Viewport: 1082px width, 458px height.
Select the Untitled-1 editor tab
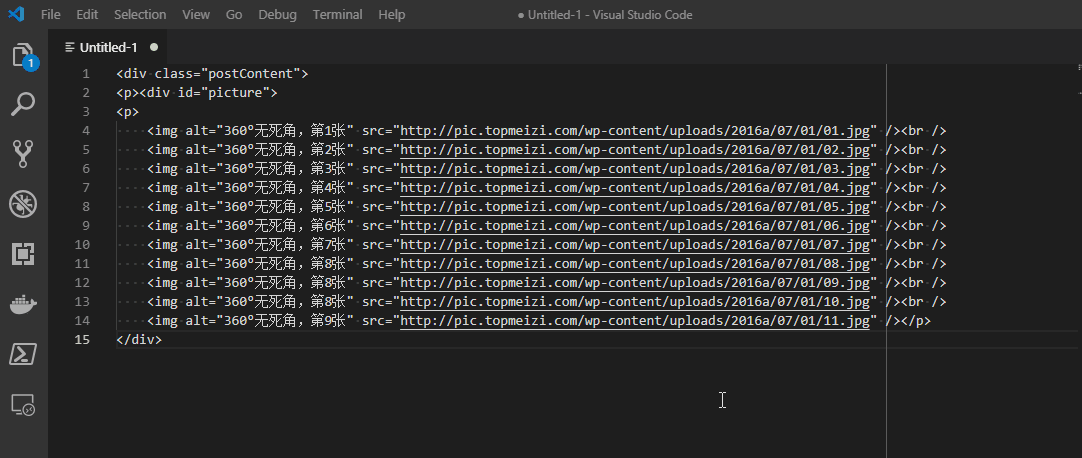[108, 47]
